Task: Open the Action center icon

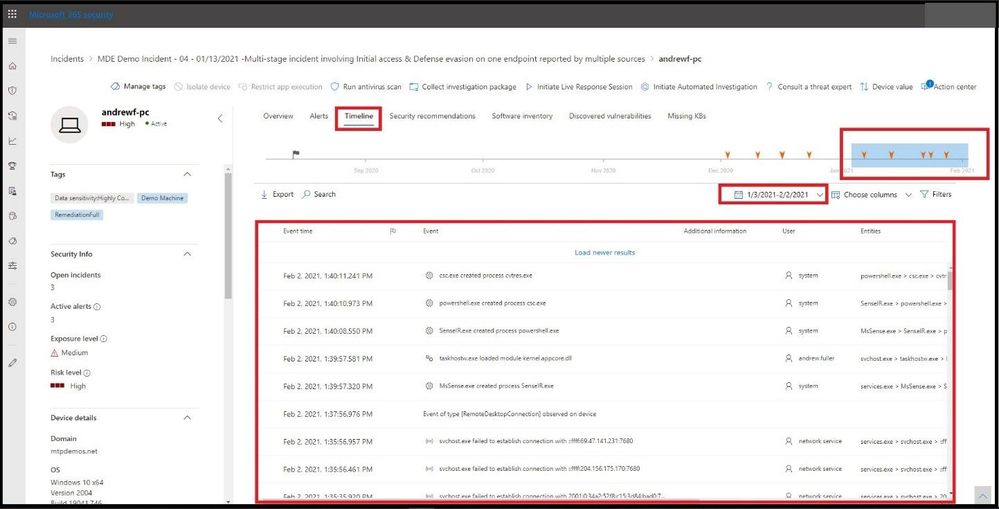Action: pyautogui.click(x=926, y=85)
